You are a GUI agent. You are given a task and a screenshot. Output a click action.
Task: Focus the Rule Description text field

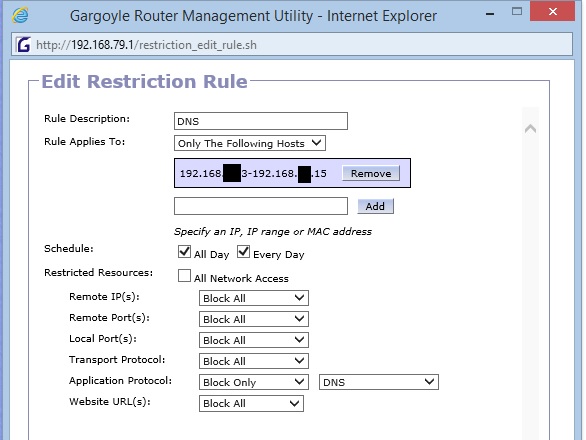(x=261, y=121)
